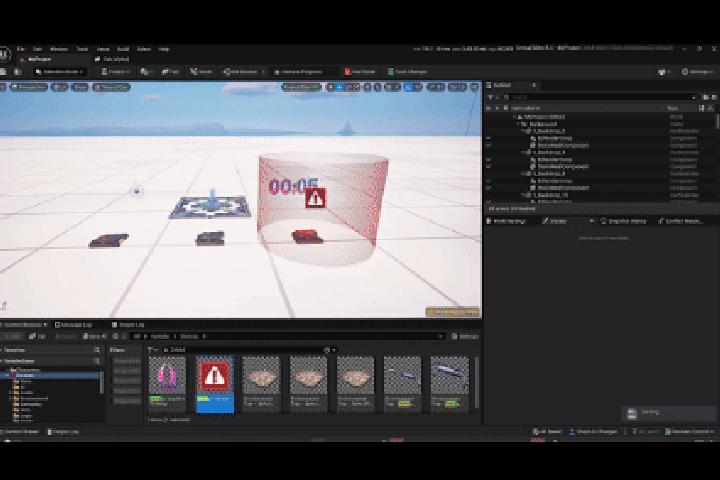Open the editor Settings button at the top right
The image size is (720, 480).
pyautogui.click(x=698, y=72)
